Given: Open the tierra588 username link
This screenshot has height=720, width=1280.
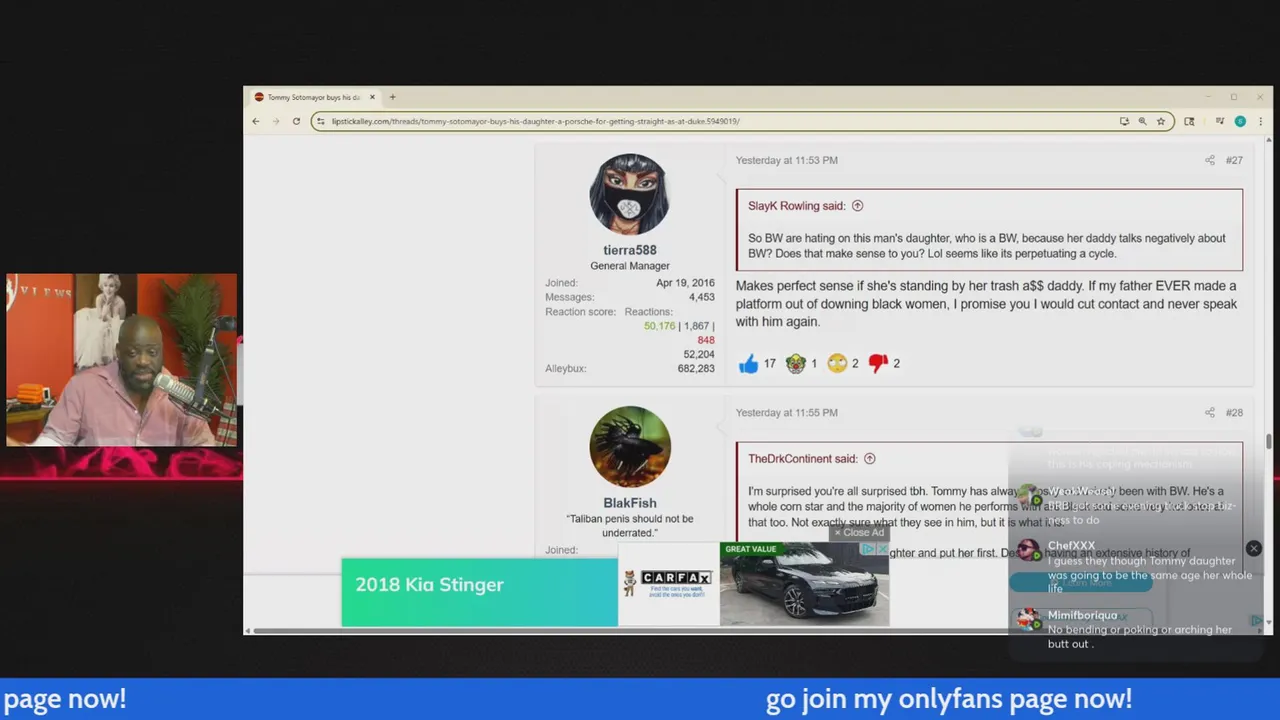Looking at the screenshot, I should (x=630, y=250).
